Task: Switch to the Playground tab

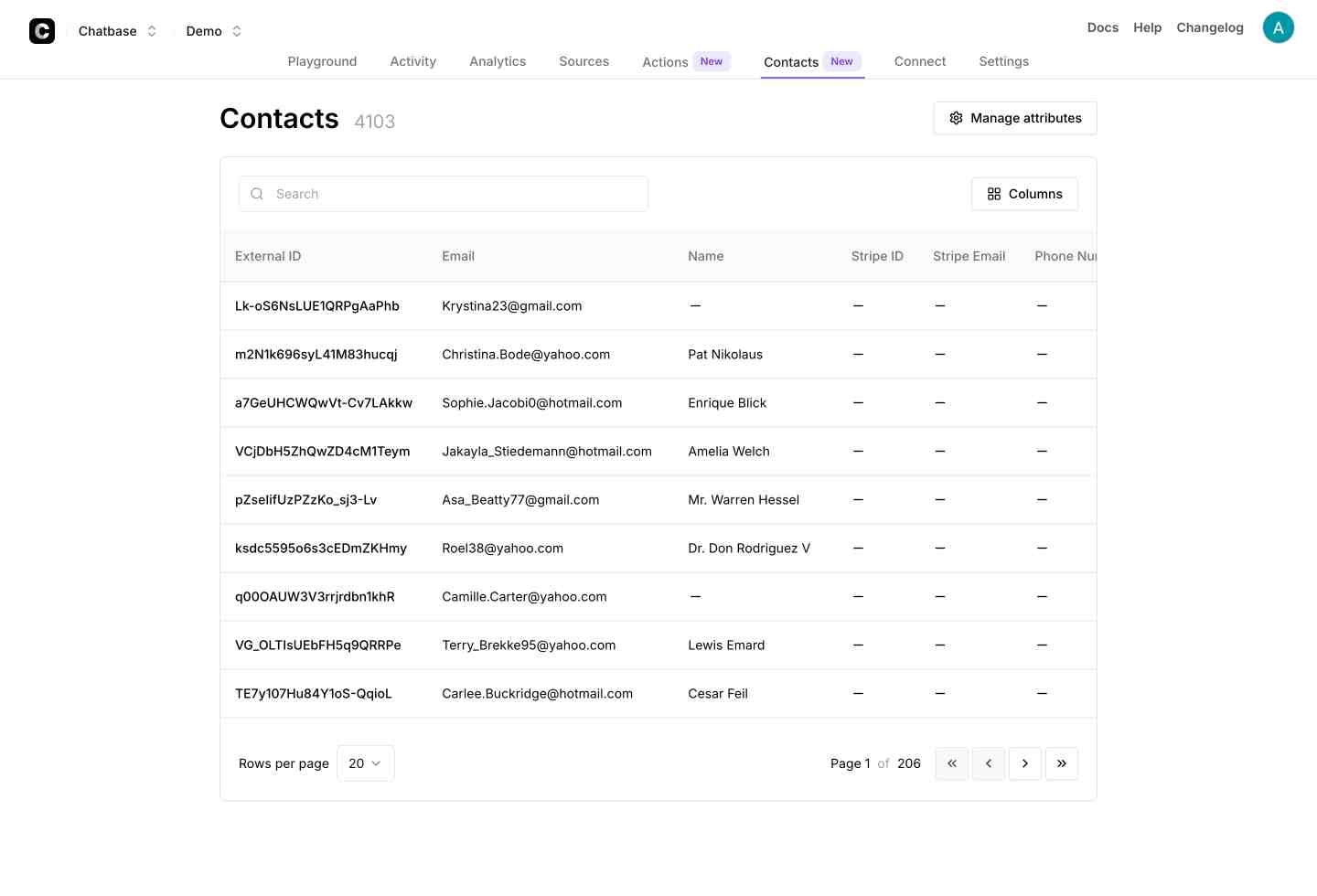Action: (322, 61)
